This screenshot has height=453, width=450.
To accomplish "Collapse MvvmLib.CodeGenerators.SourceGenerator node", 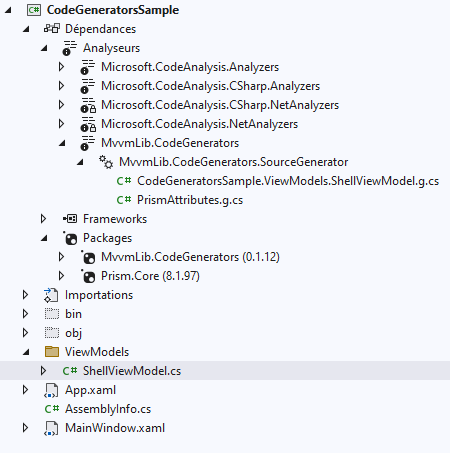I will [80, 162].
